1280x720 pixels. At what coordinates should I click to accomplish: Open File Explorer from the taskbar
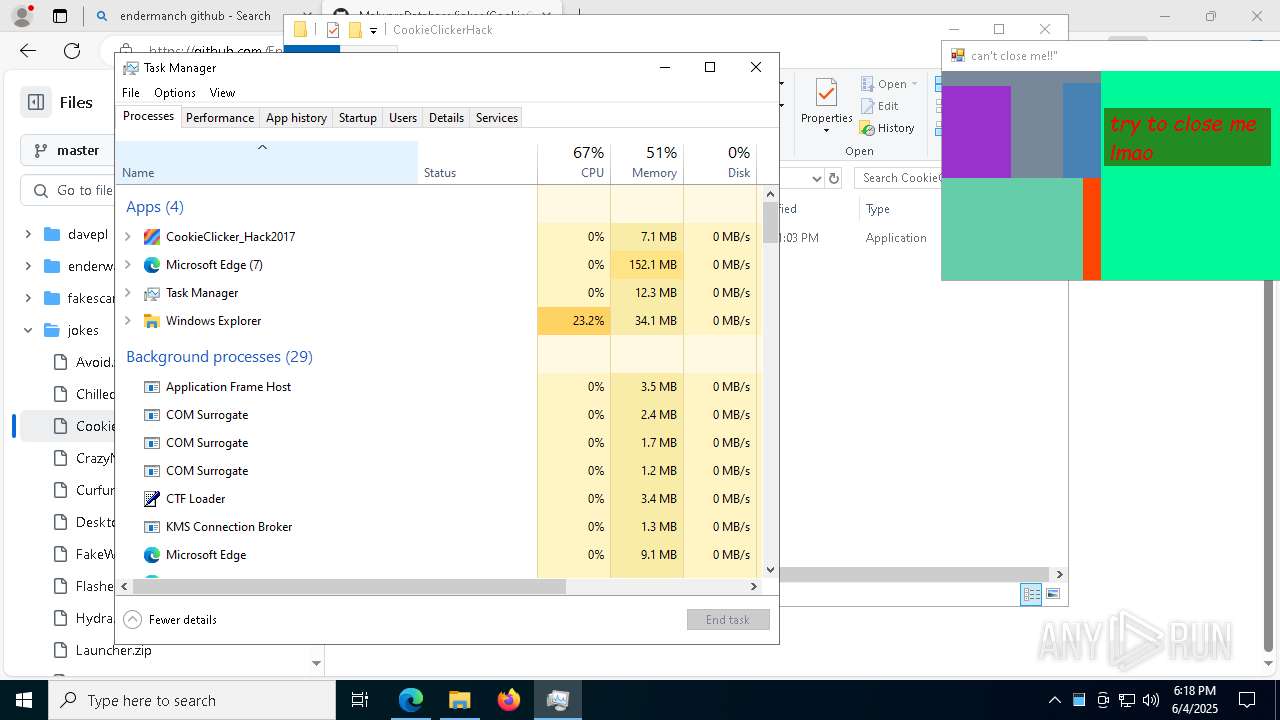pyautogui.click(x=459, y=700)
